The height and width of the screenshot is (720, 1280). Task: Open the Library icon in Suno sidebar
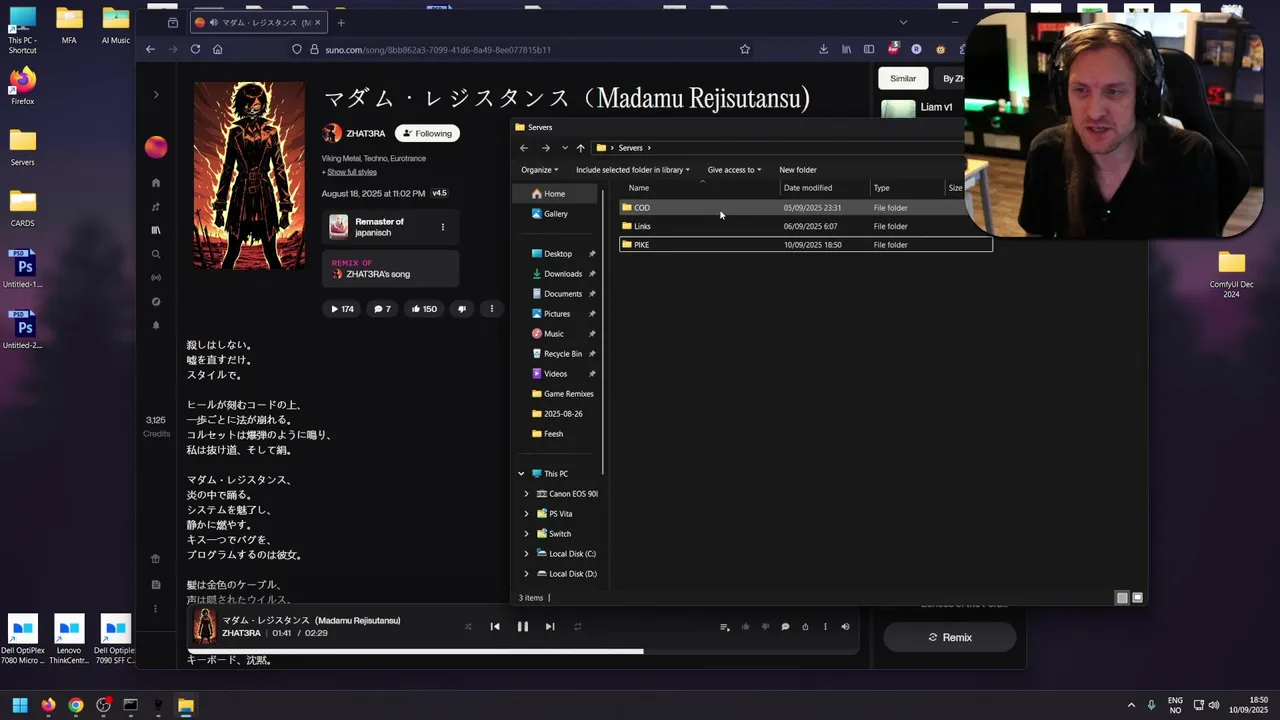pyautogui.click(x=156, y=230)
